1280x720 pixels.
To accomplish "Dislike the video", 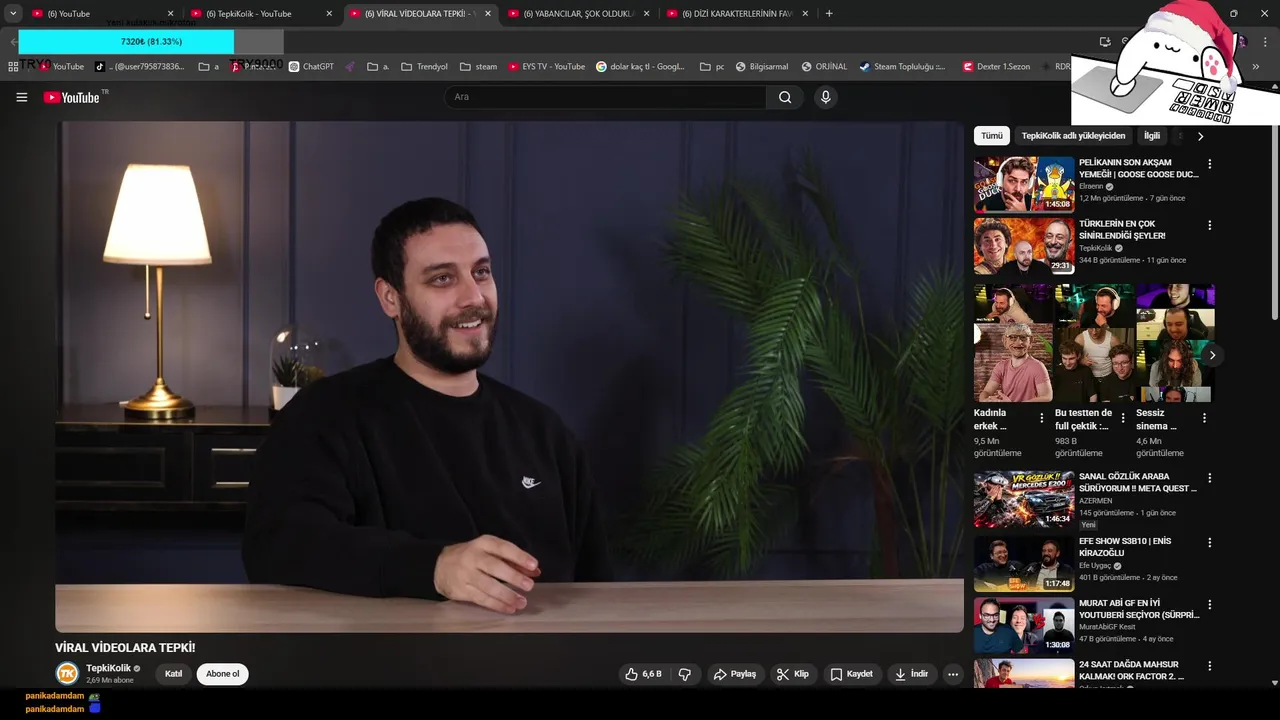I will coord(685,674).
